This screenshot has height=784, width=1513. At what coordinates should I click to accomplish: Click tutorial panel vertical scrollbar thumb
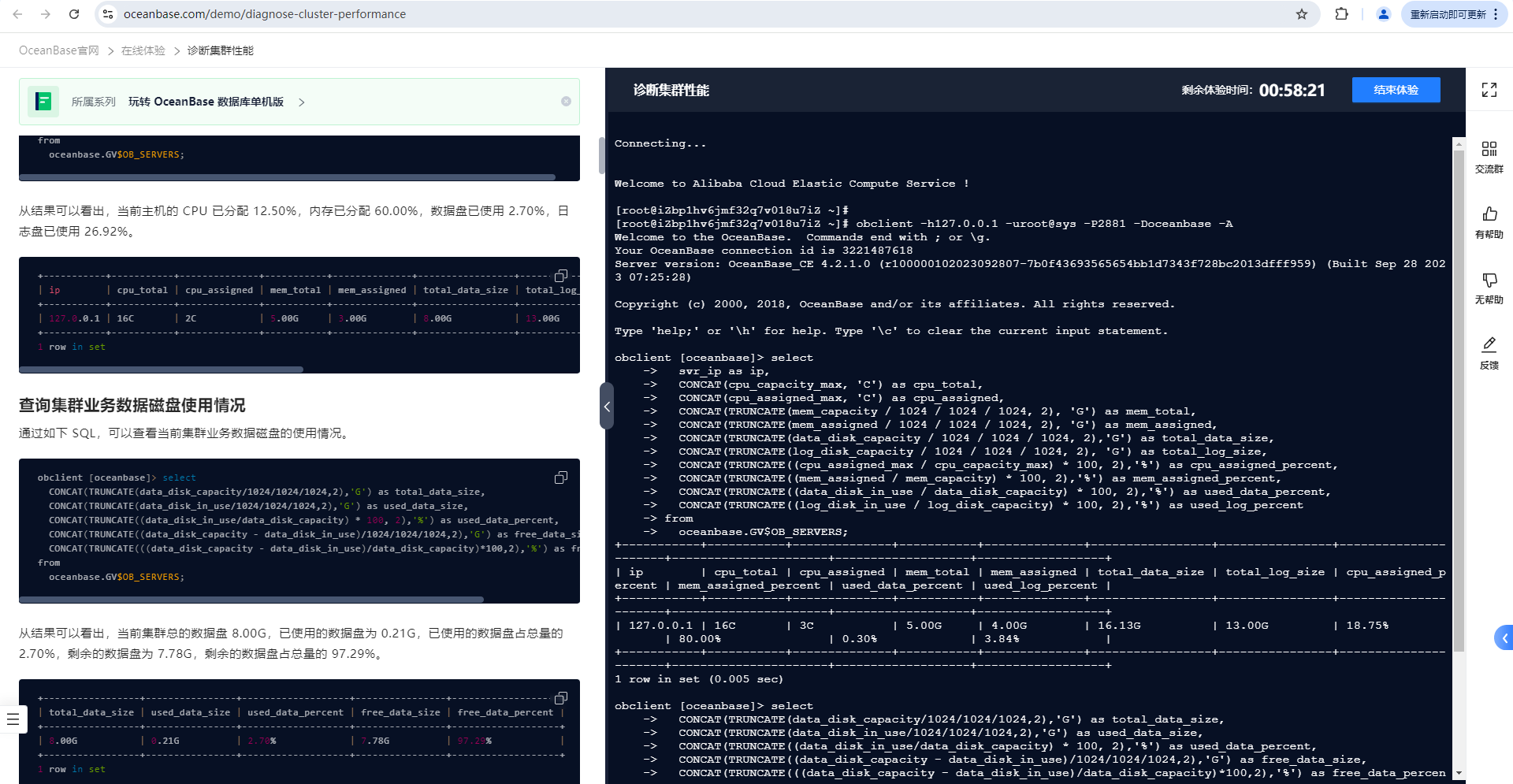coord(601,156)
